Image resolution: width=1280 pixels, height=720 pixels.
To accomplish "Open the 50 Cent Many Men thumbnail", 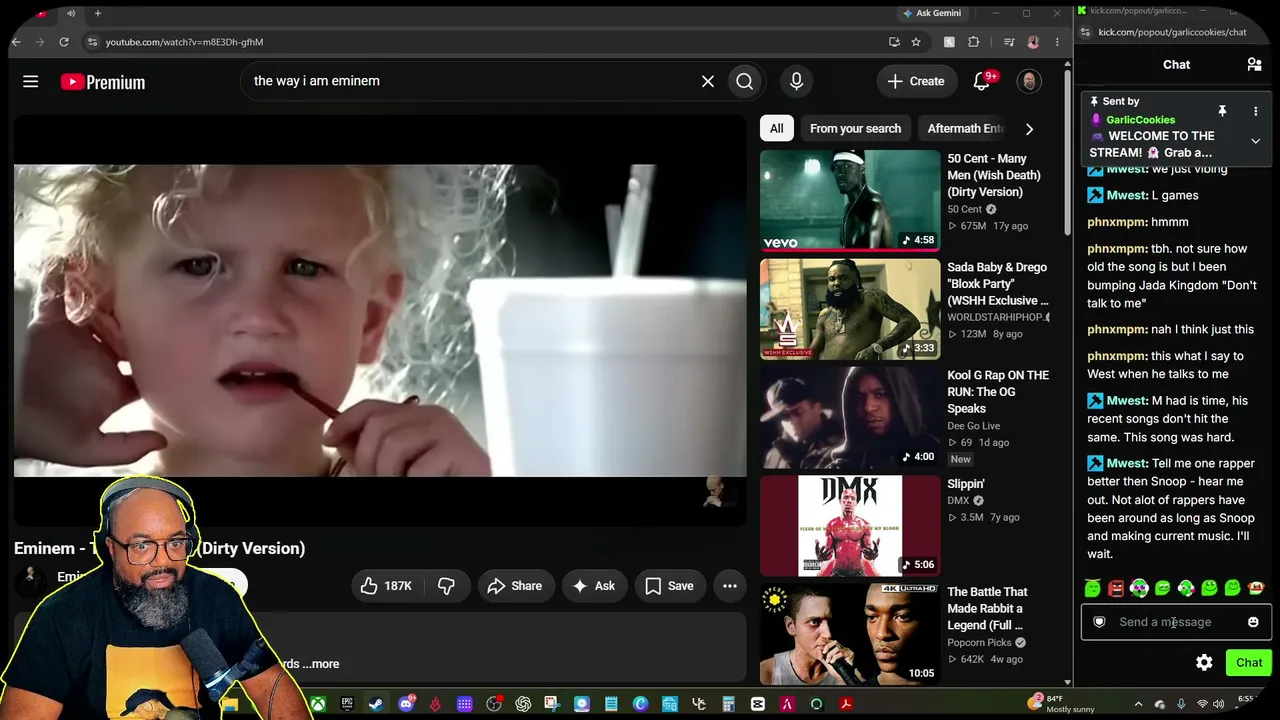I will [x=850, y=200].
